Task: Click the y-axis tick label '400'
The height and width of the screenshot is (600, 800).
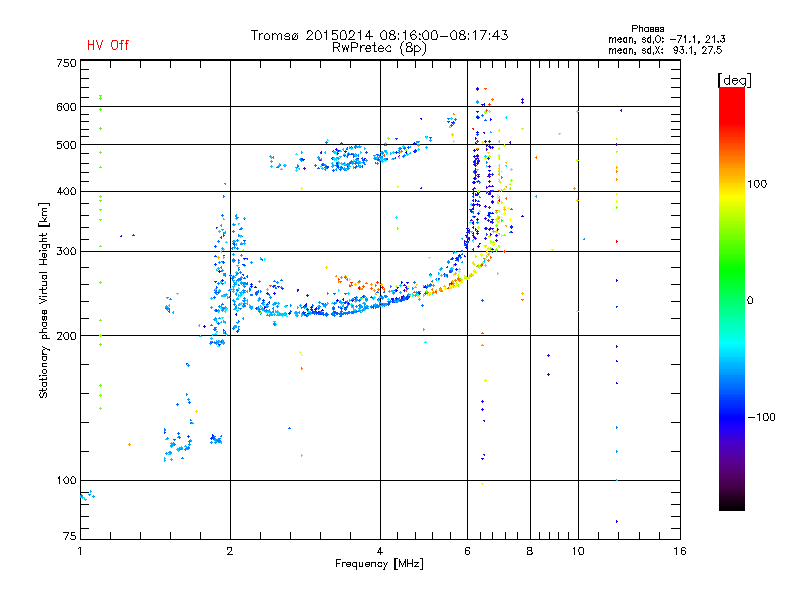Action: (x=66, y=192)
